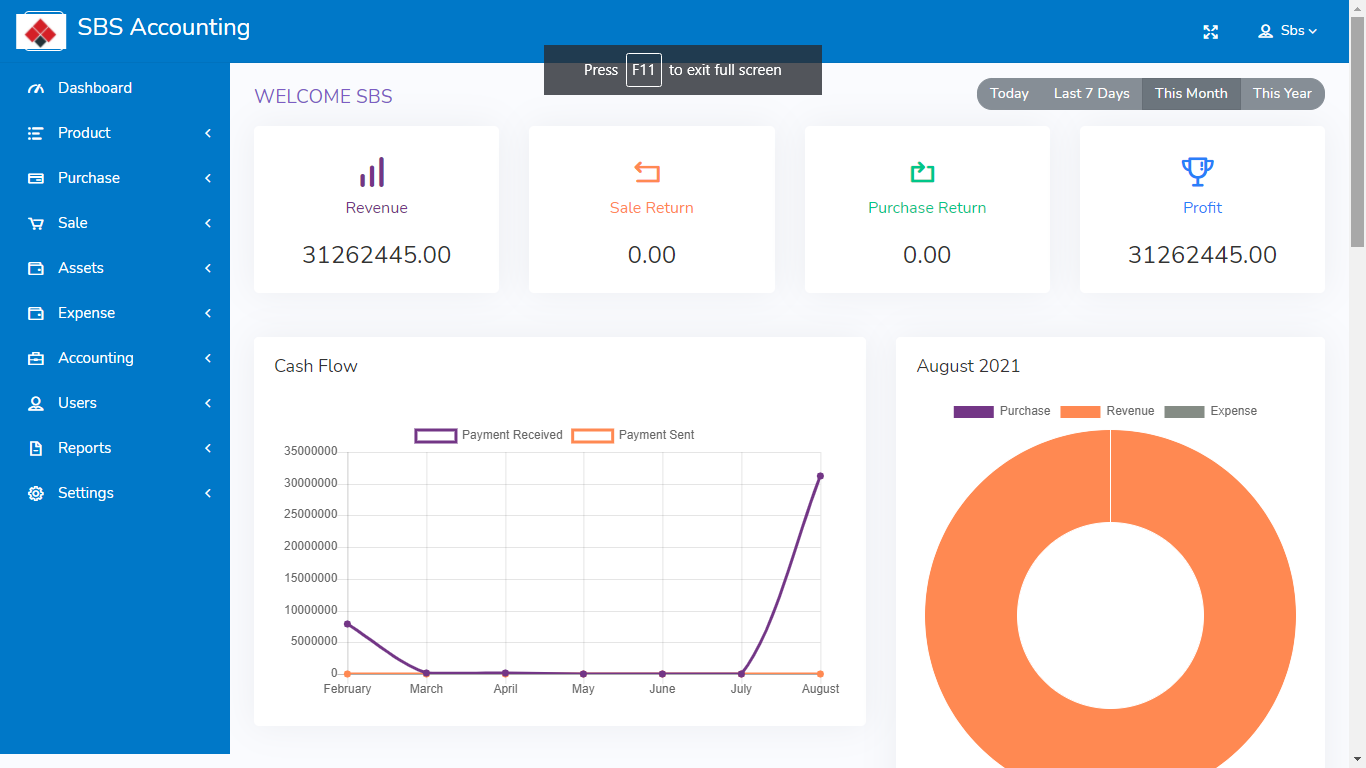Click the August data point on Cash Flow
The height and width of the screenshot is (768, 1366).
[x=820, y=476]
